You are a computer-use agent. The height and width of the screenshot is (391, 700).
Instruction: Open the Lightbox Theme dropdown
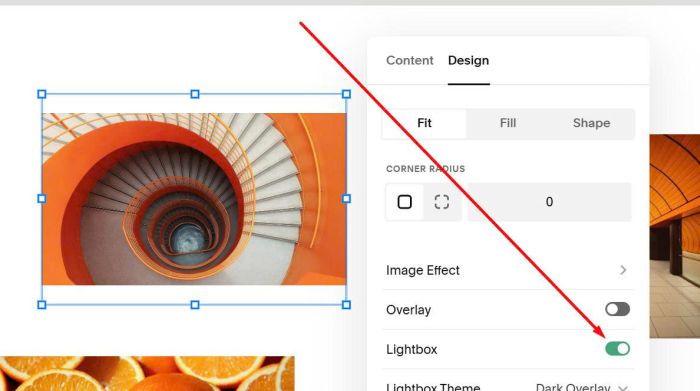tap(581, 387)
